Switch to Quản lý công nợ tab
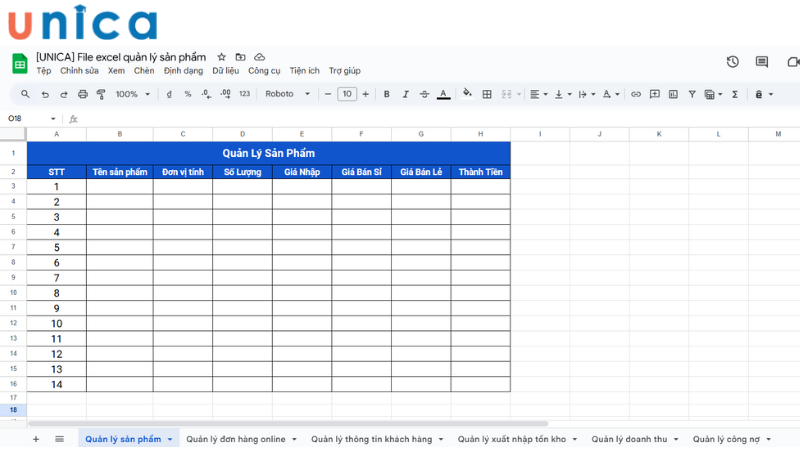 coord(726,439)
